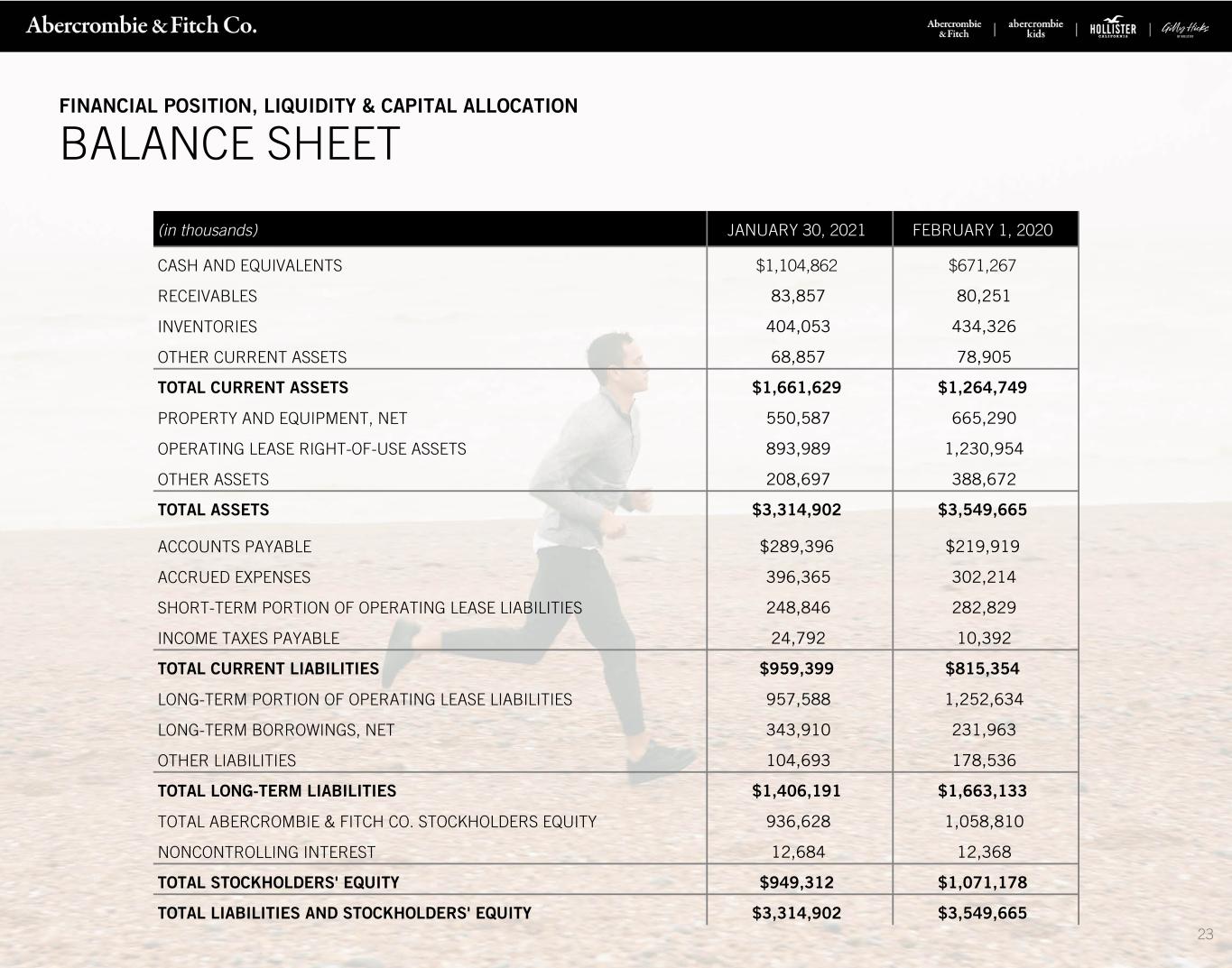This screenshot has width=1232, height=968.
Task: Select TOTAL ABERCROMBIE & FITCH CO. STOCKHOLDERS EQUITY label
Action: [377, 822]
